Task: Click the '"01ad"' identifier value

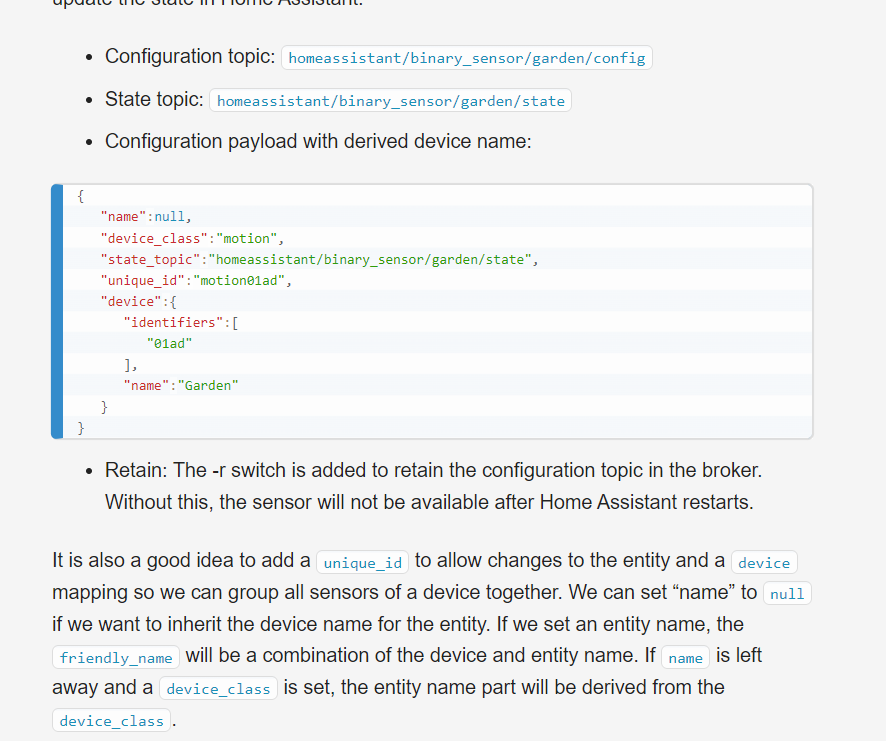Action: [x=170, y=344]
